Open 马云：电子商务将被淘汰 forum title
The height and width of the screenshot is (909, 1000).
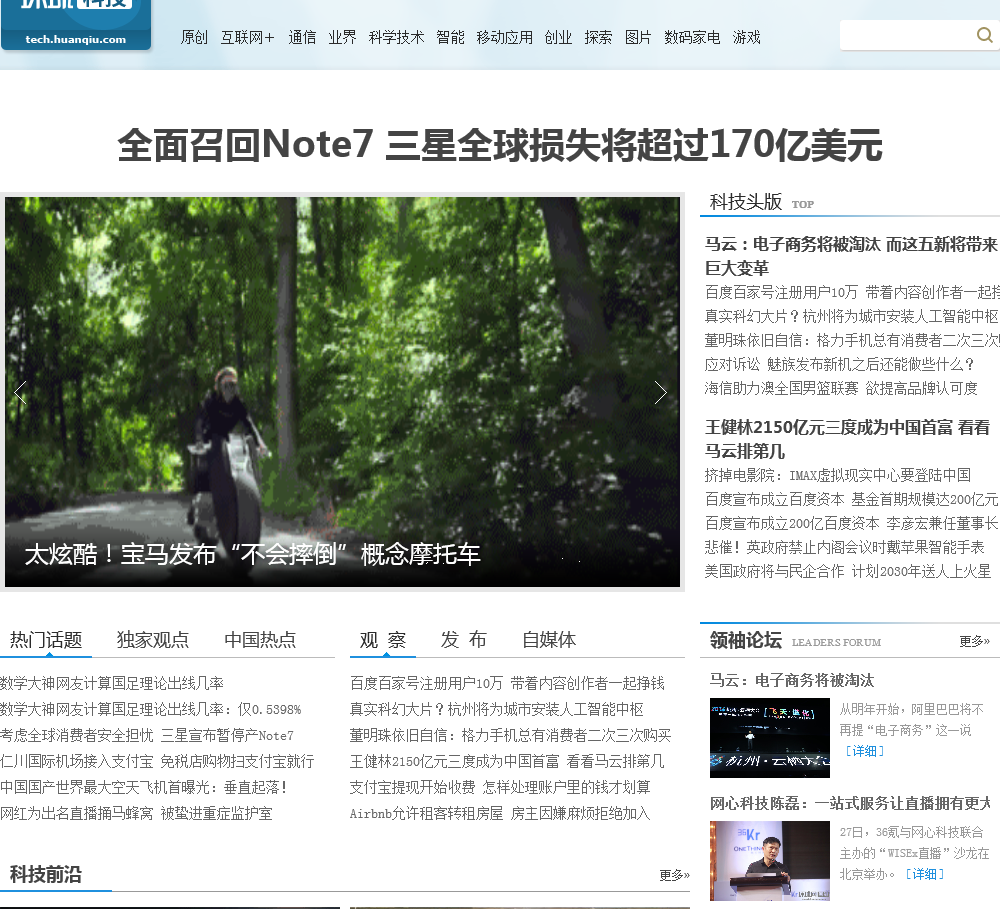point(791,680)
